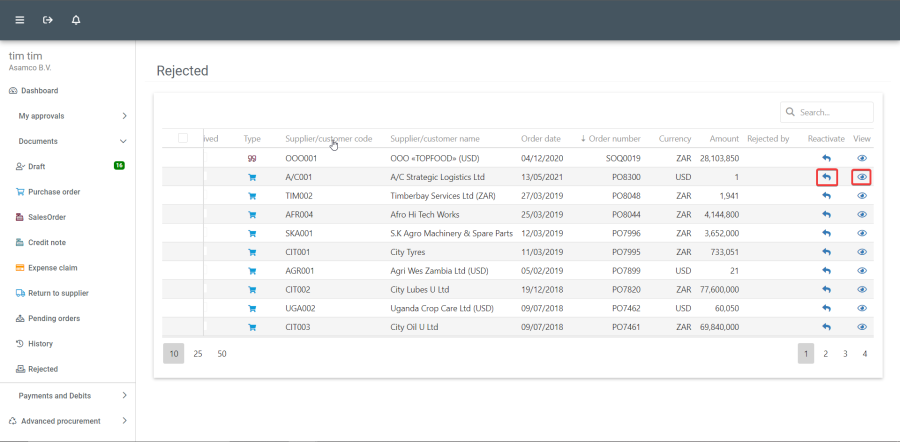Open the hamburger menu icon

20,20
